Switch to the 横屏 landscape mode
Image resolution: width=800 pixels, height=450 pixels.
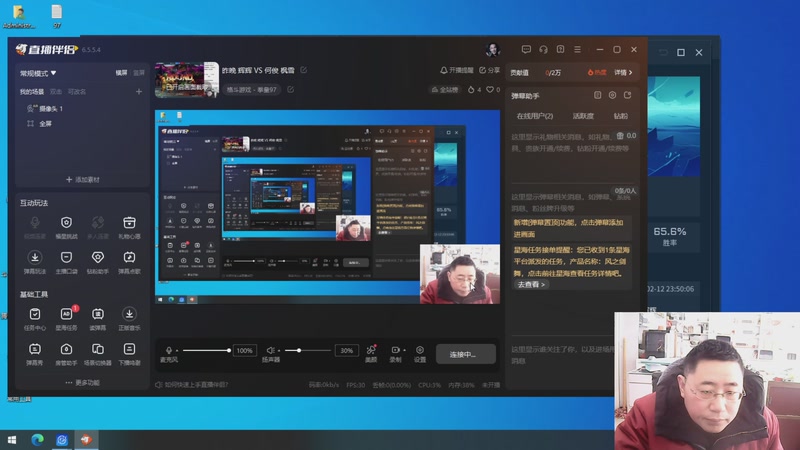(121, 73)
